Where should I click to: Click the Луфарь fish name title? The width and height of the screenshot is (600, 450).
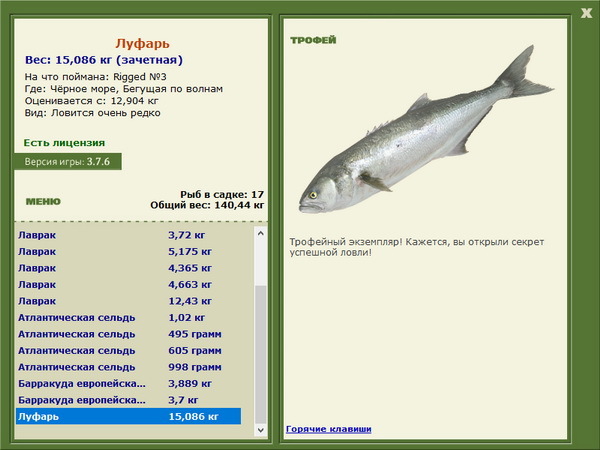142,44
